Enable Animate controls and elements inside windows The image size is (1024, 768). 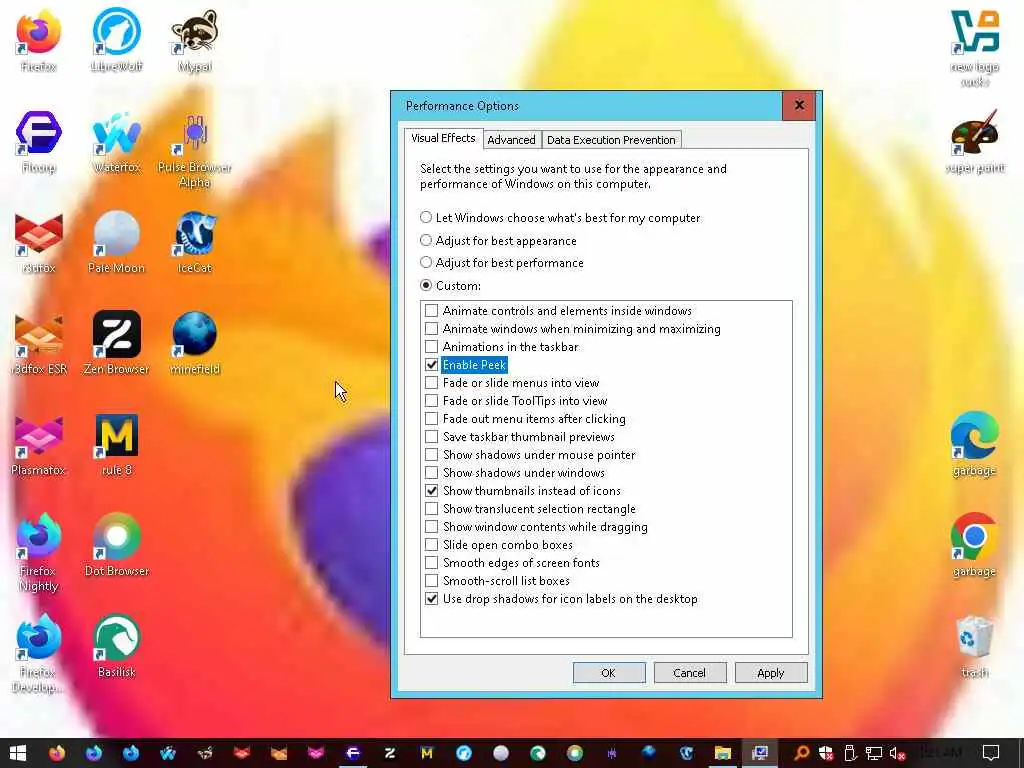(432, 311)
